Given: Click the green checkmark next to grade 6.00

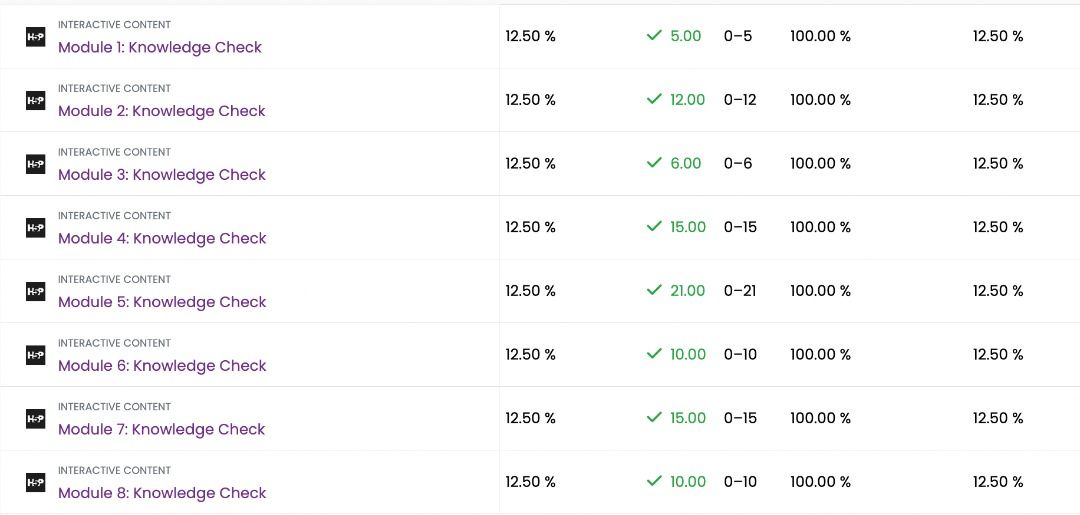Looking at the screenshot, I should (655, 163).
